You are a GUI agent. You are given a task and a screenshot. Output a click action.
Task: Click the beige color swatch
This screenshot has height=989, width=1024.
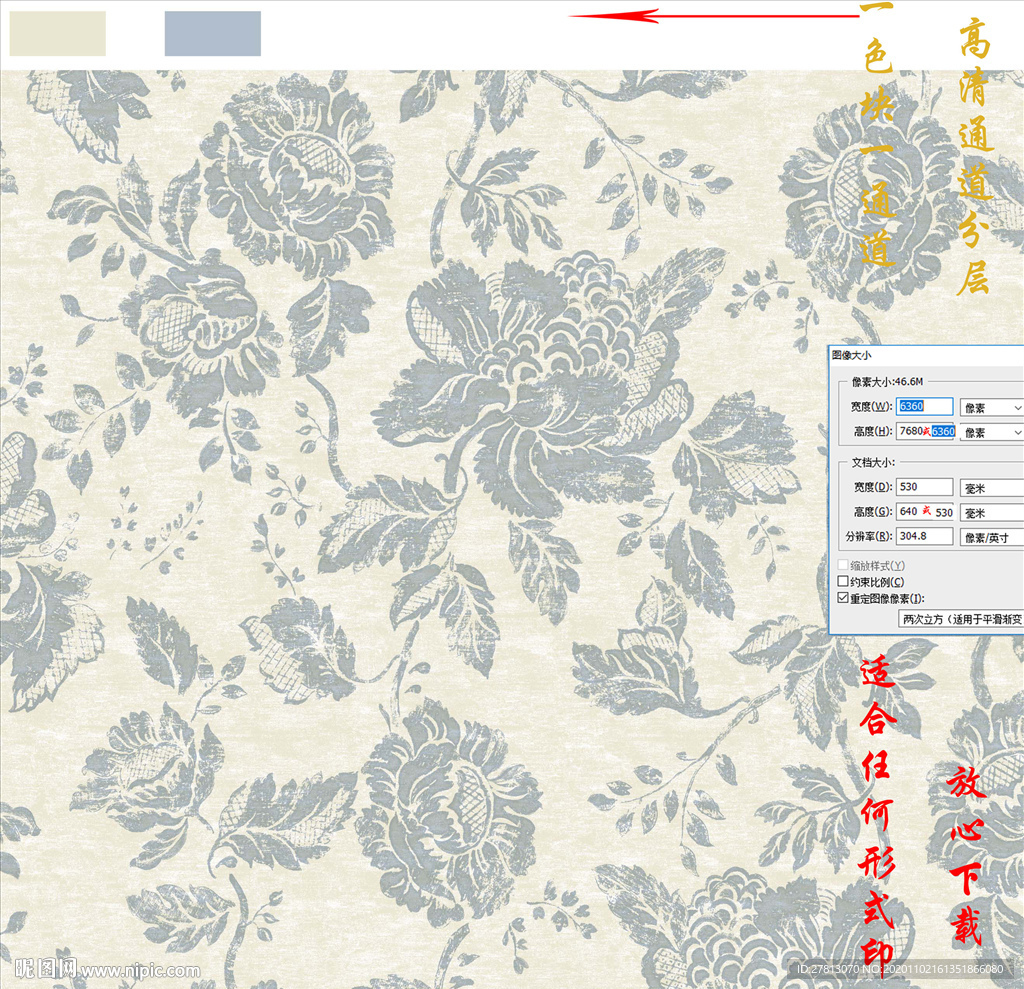[x=57, y=33]
